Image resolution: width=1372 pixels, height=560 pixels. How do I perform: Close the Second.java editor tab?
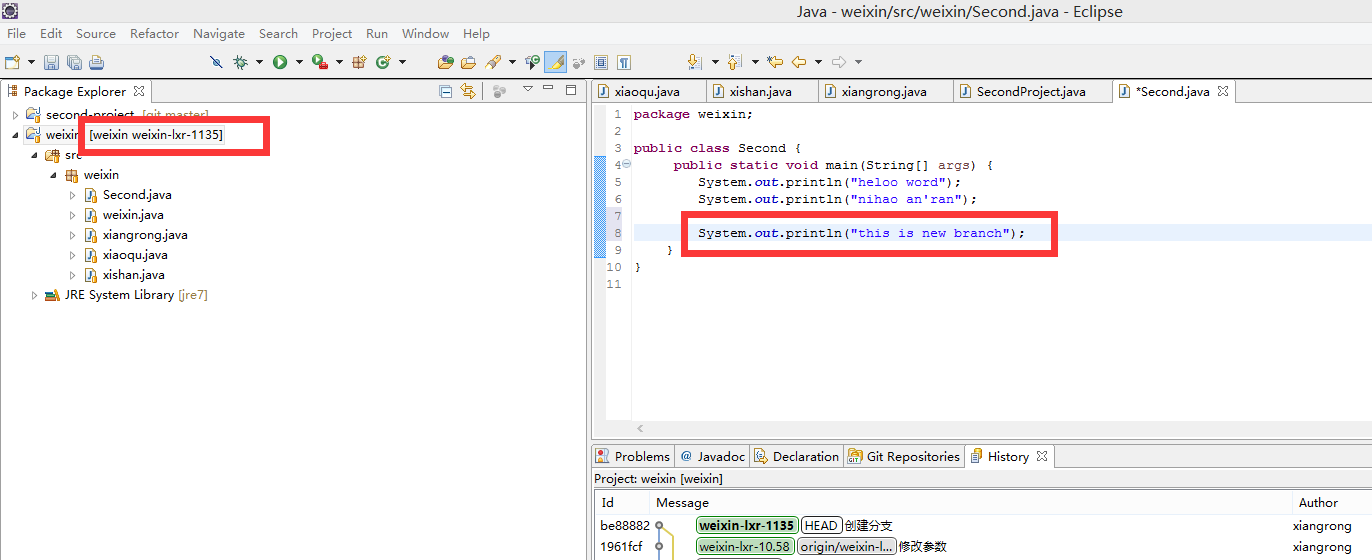(1222, 91)
